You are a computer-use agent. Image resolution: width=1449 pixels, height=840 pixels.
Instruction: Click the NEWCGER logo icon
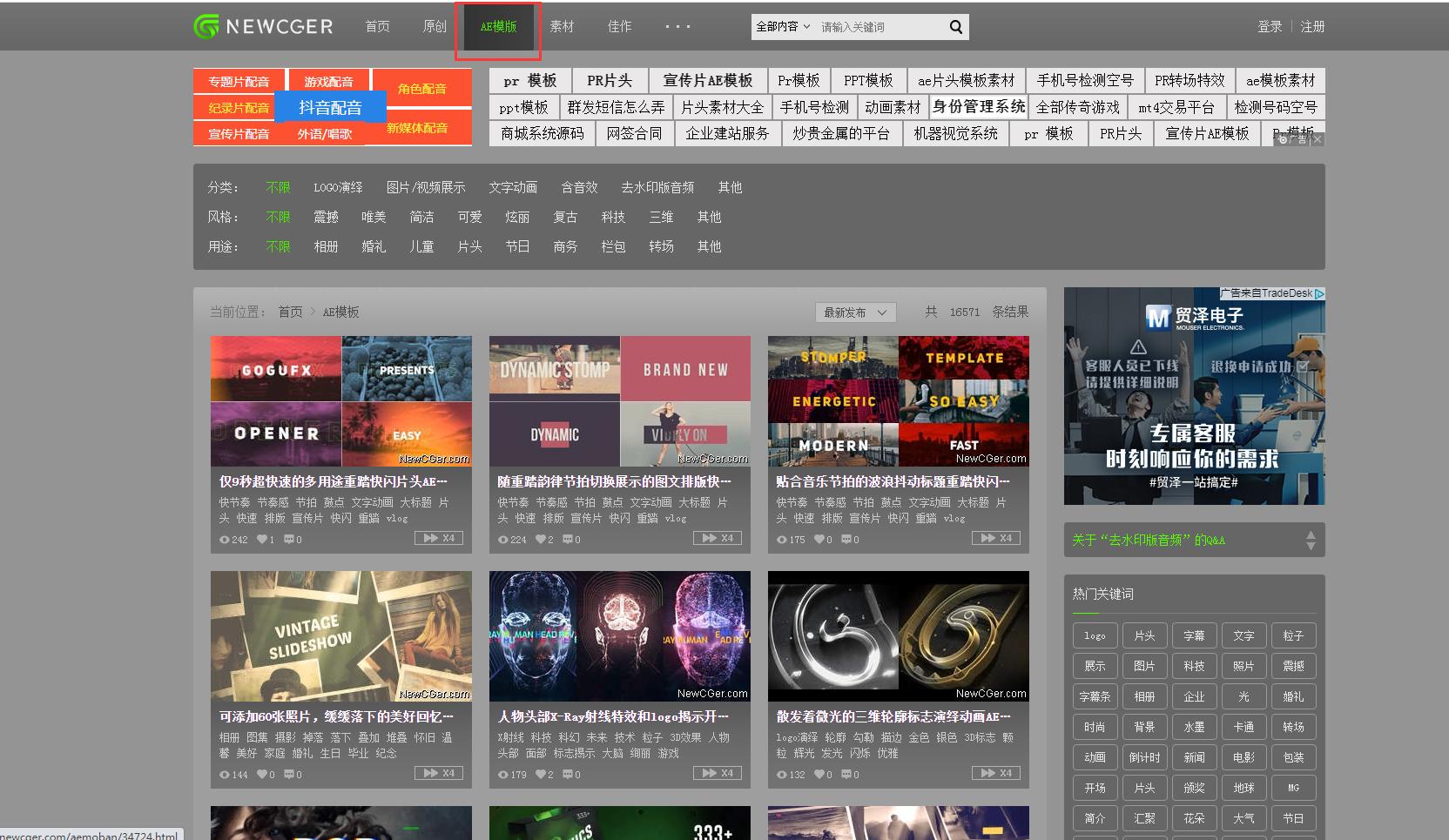pyautogui.click(x=206, y=25)
